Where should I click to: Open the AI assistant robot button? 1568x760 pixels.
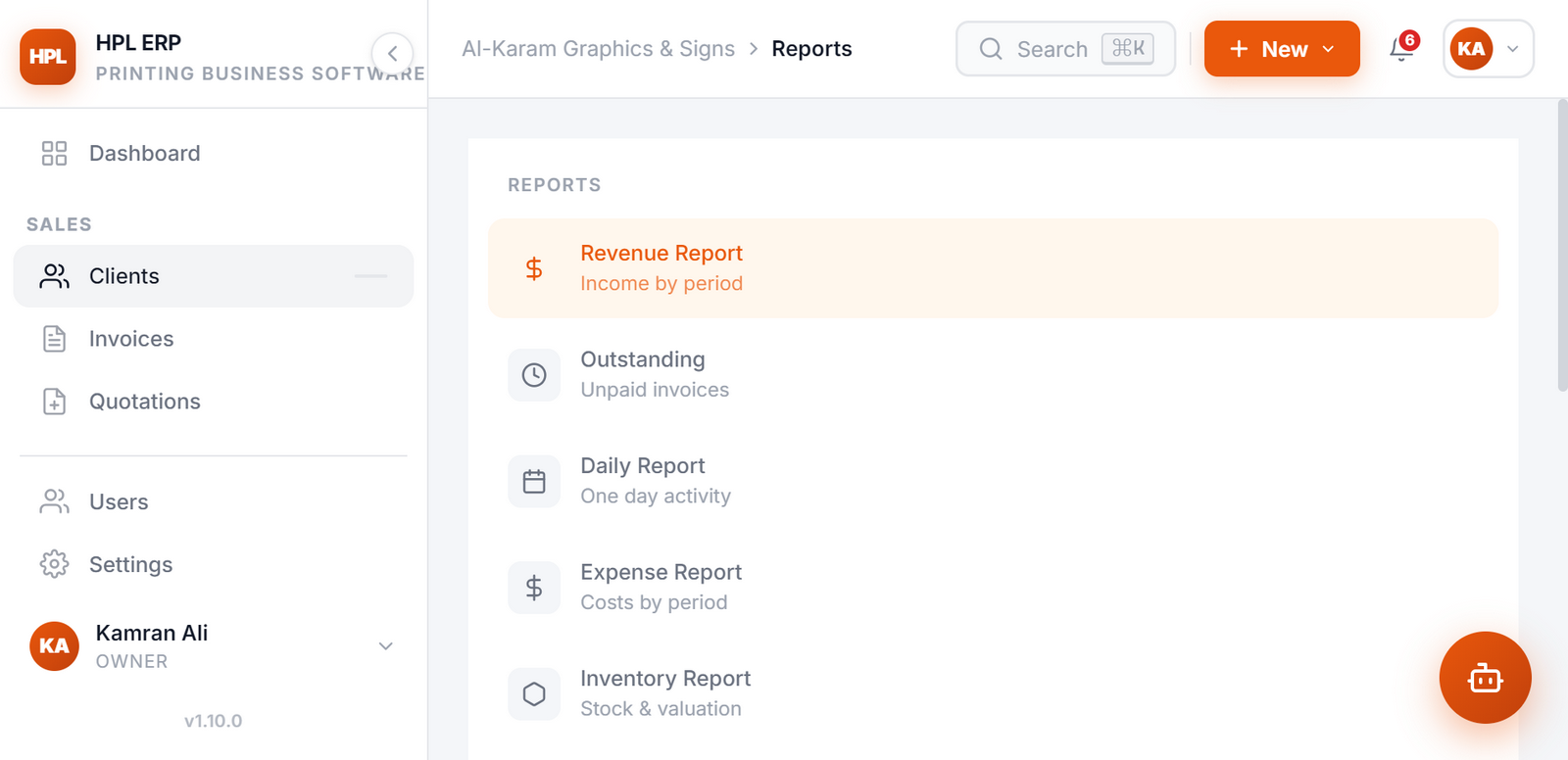pos(1485,678)
